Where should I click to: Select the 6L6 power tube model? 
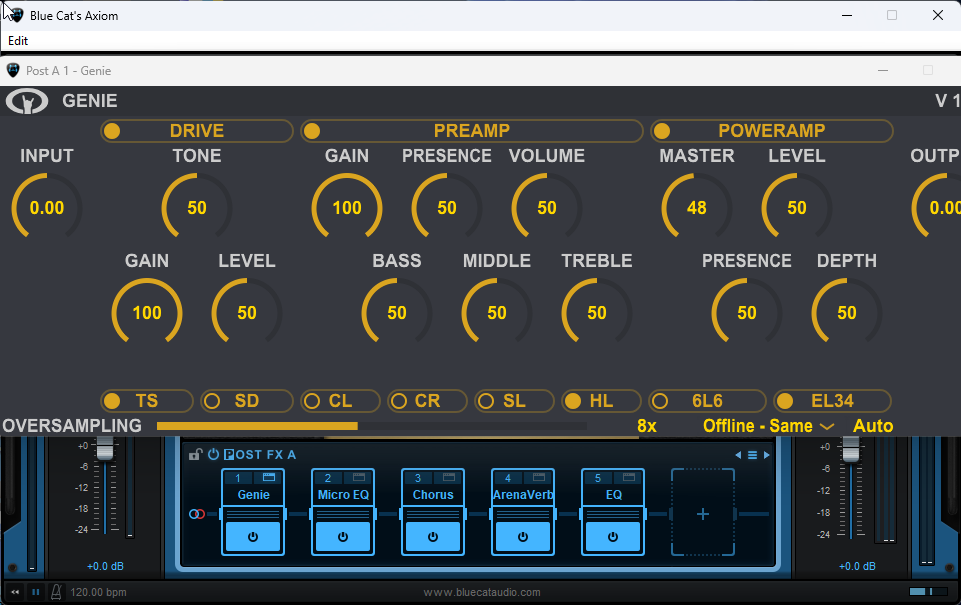pyautogui.click(x=707, y=401)
